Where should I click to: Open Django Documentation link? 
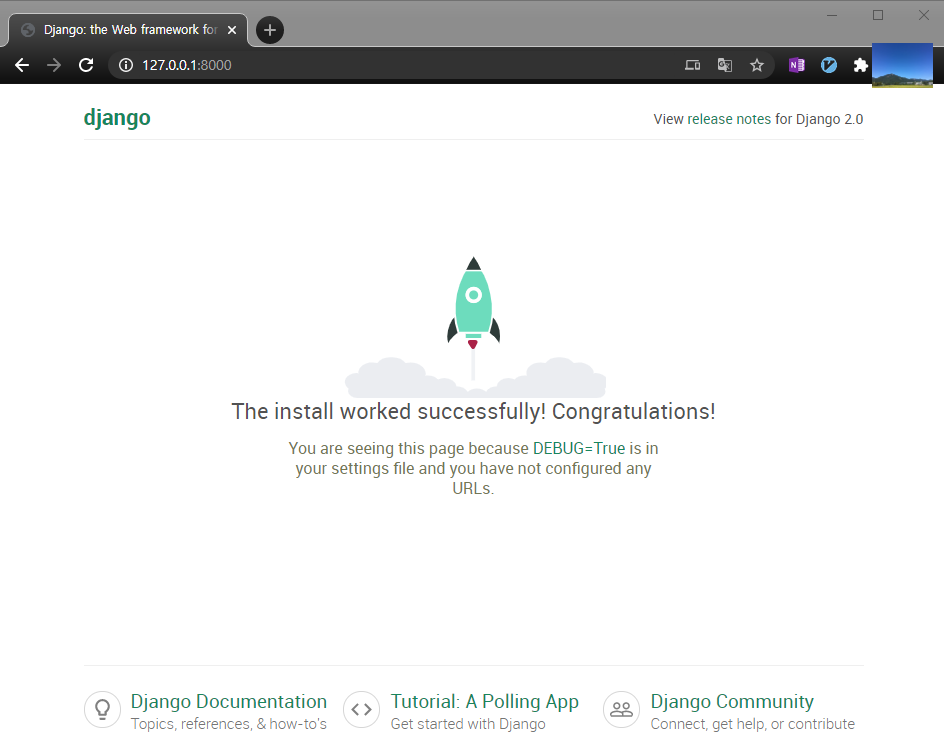[229, 701]
